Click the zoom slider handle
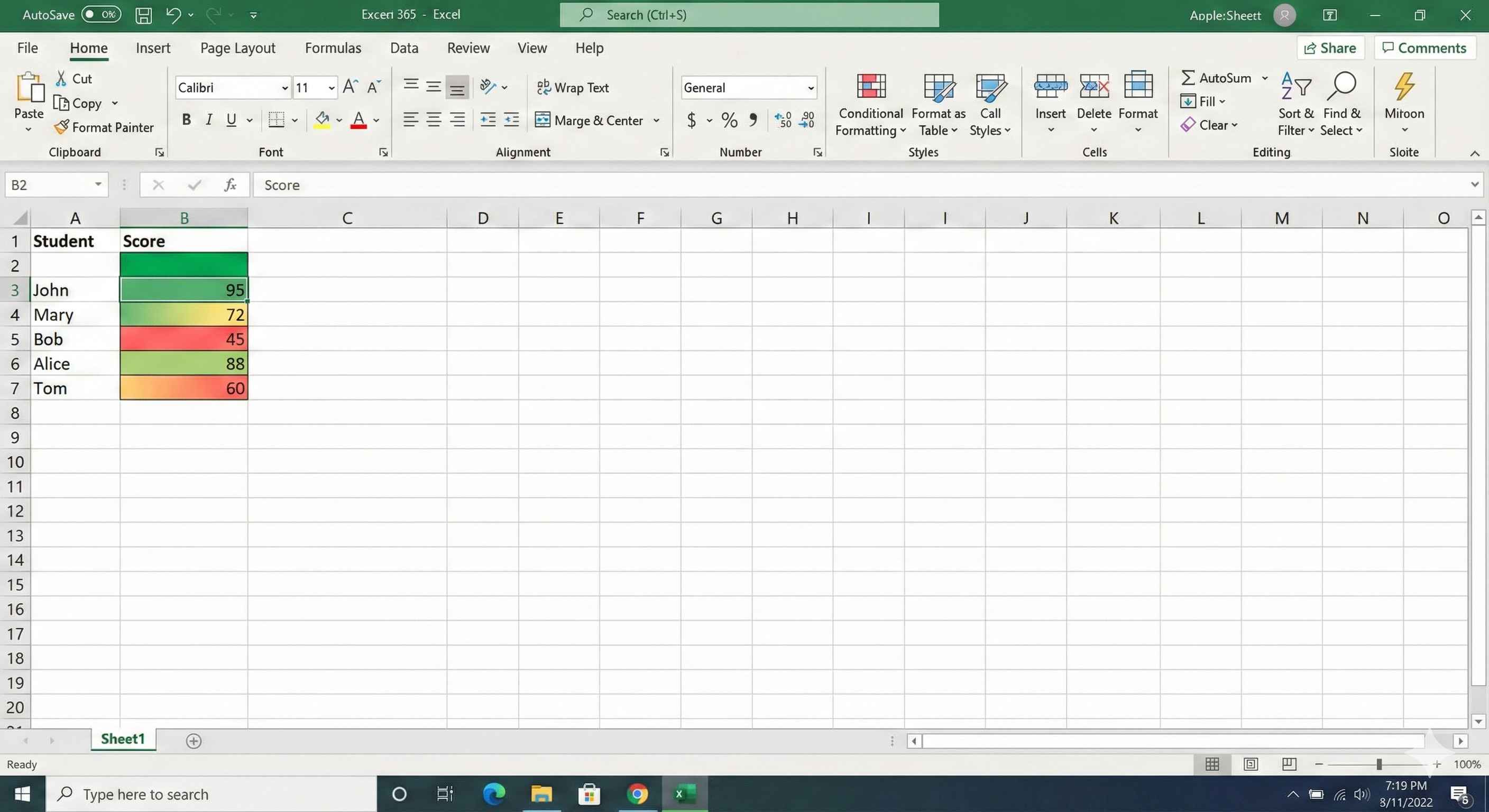This screenshot has width=1489, height=812. (1378, 764)
